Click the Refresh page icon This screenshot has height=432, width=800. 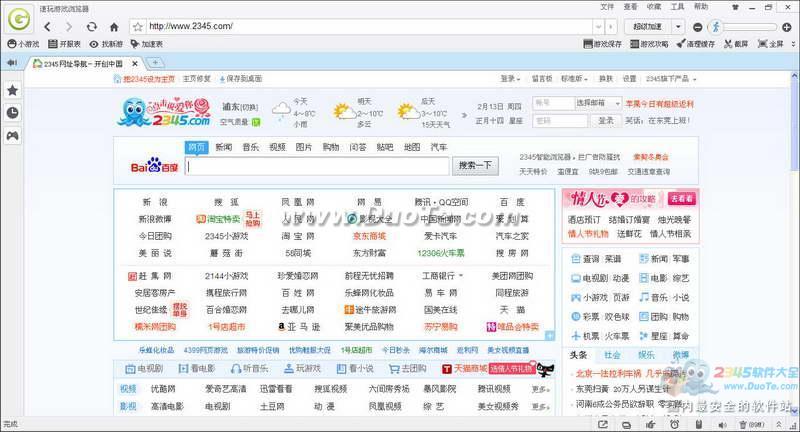coord(92,26)
